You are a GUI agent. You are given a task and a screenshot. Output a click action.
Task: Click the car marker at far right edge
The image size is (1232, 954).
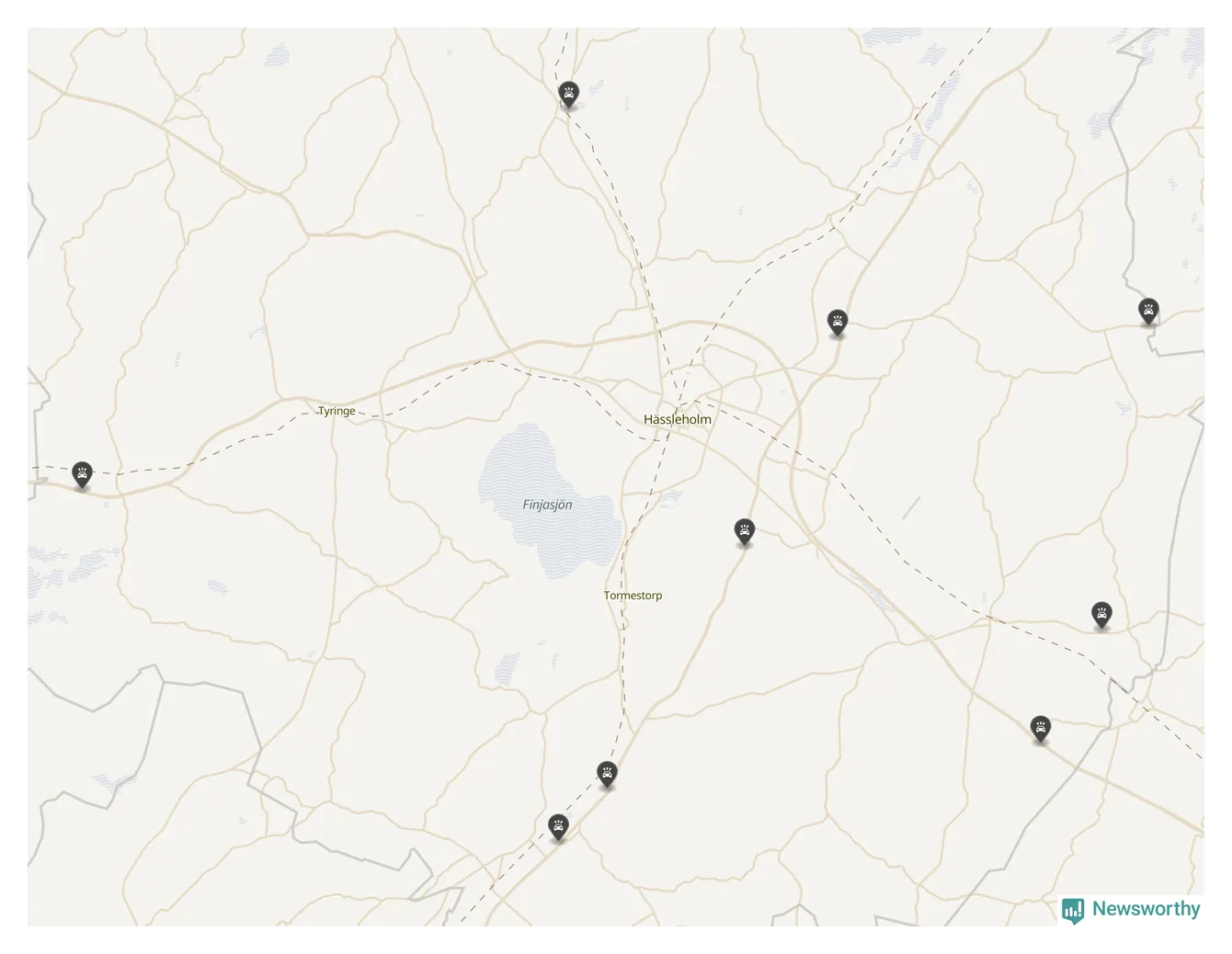1147,312
